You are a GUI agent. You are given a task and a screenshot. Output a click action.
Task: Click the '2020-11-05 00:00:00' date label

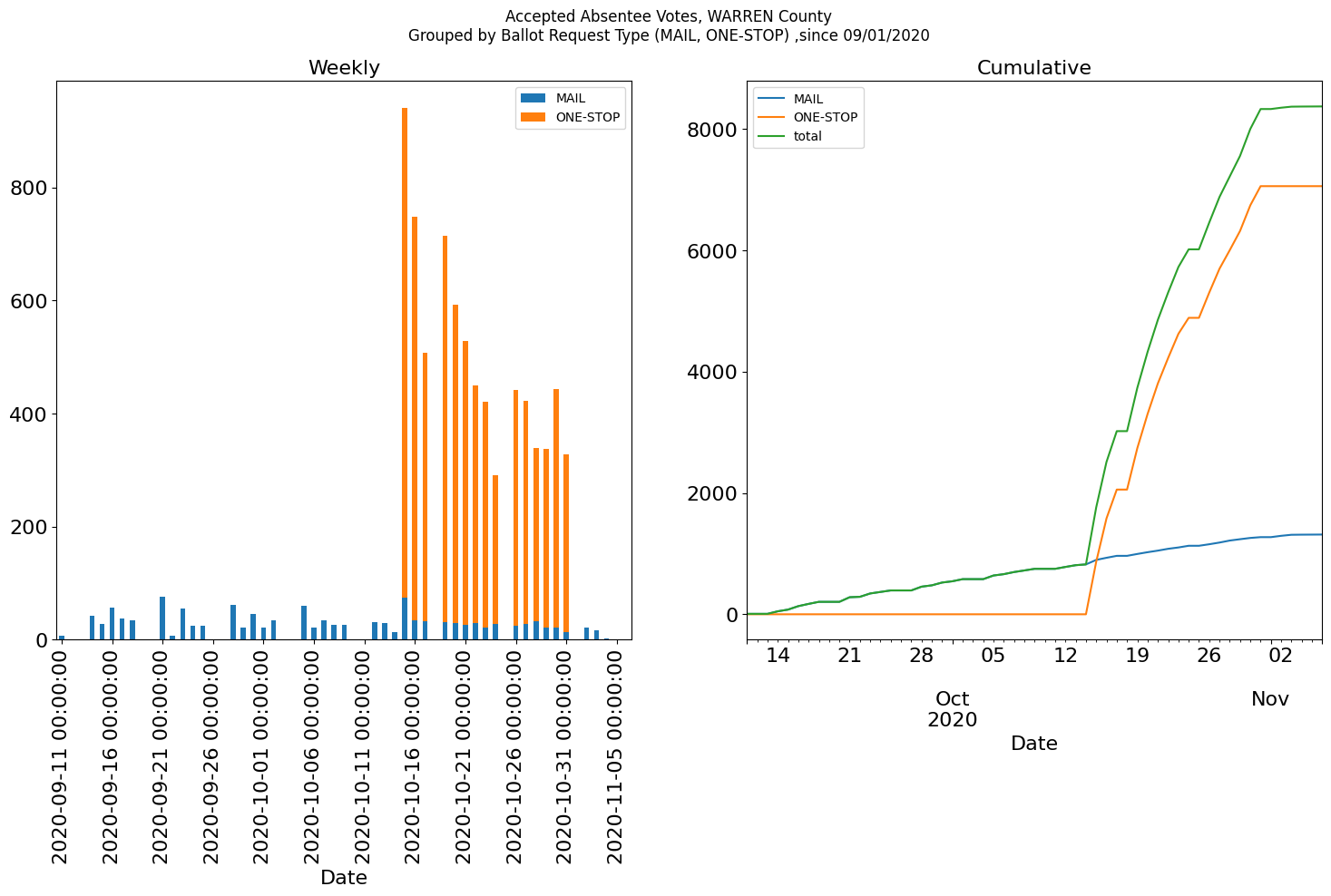click(x=617, y=756)
